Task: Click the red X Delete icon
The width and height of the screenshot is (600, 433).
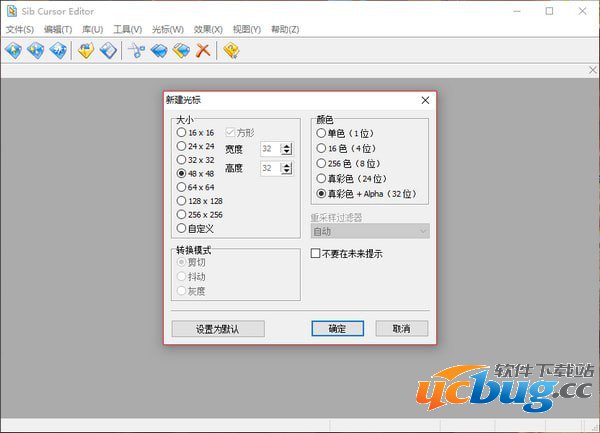Action: 203,50
